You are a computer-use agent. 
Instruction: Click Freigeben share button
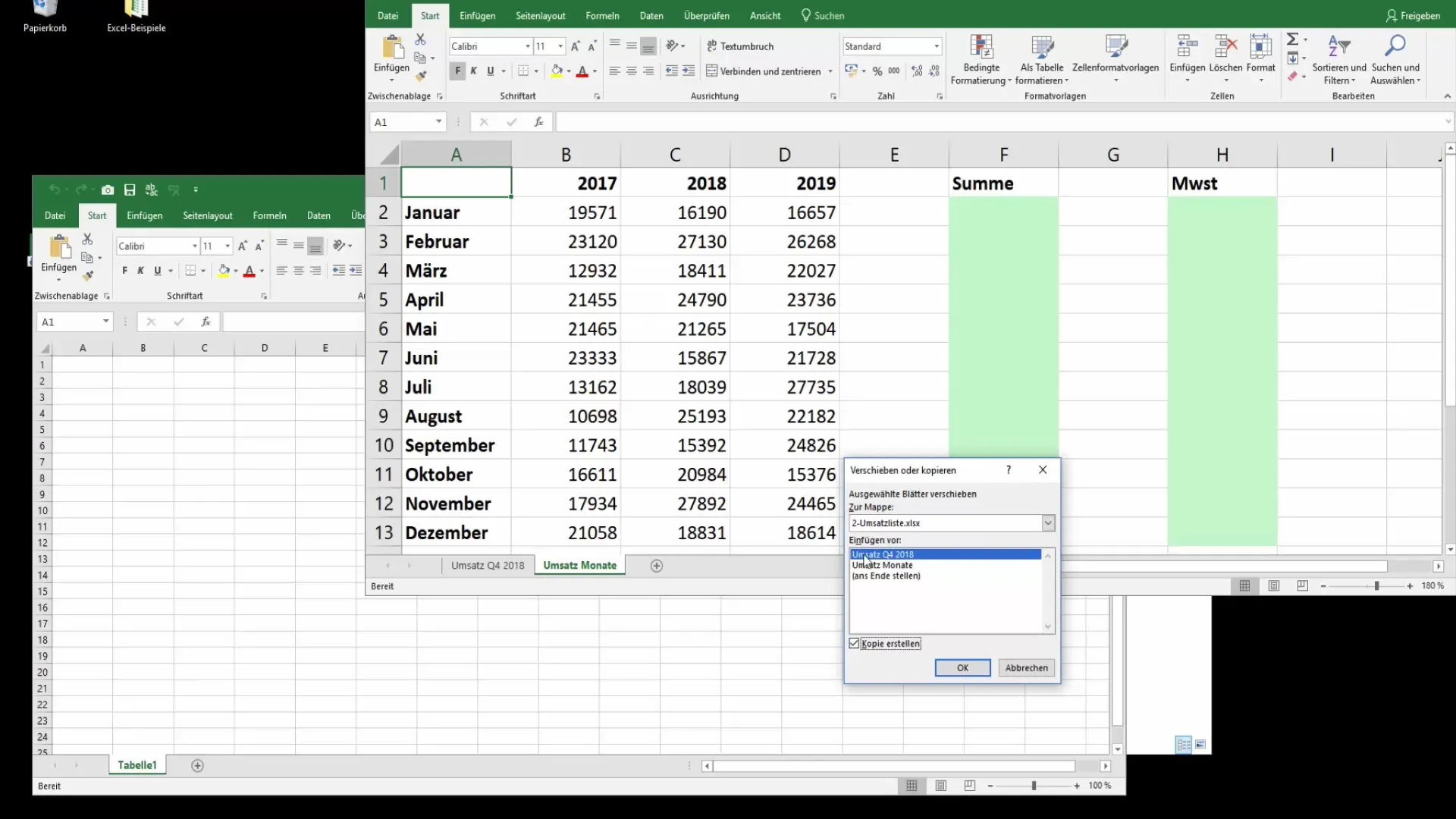pyautogui.click(x=1413, y=15)
